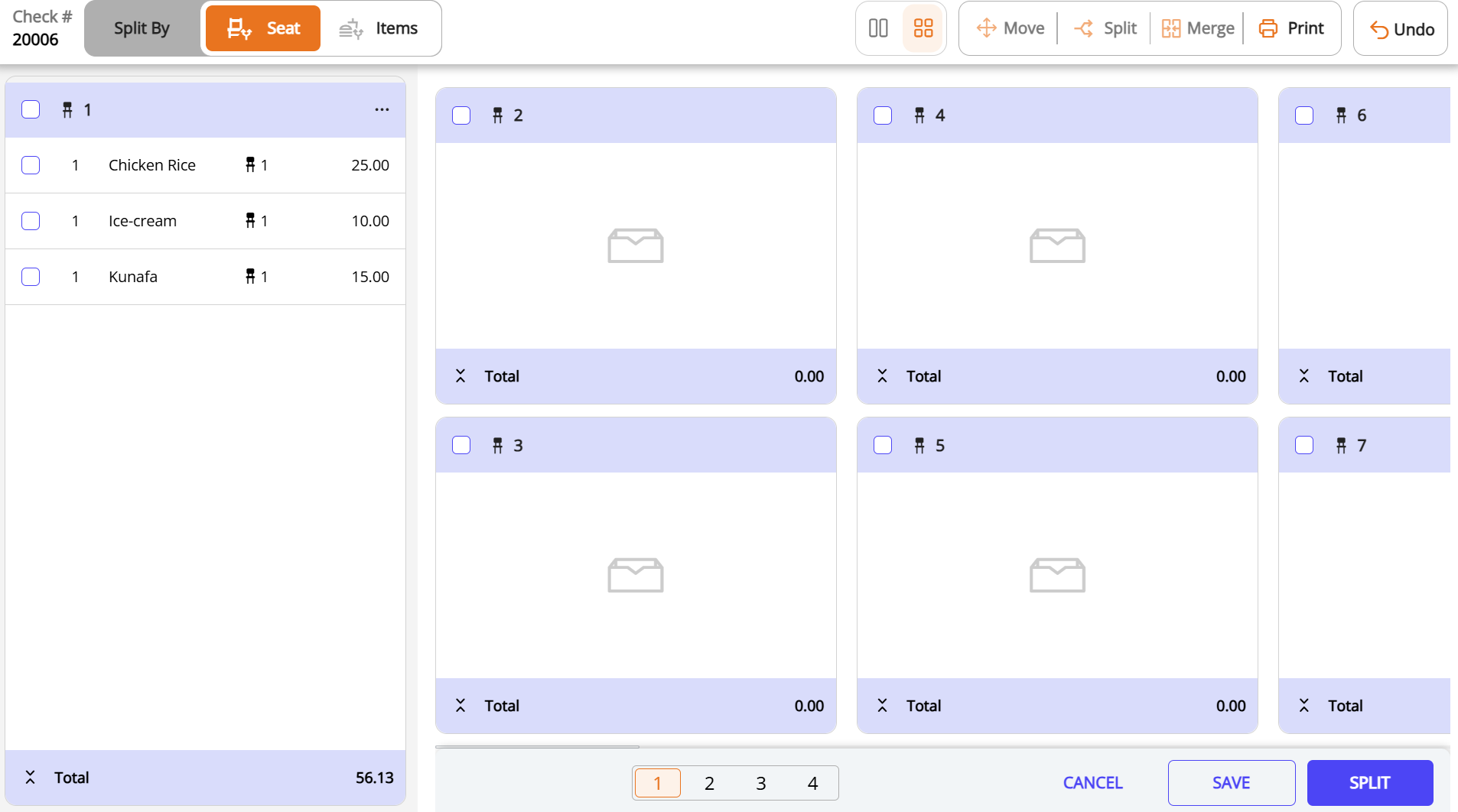Select all items on Seat 1

(31, 109)
